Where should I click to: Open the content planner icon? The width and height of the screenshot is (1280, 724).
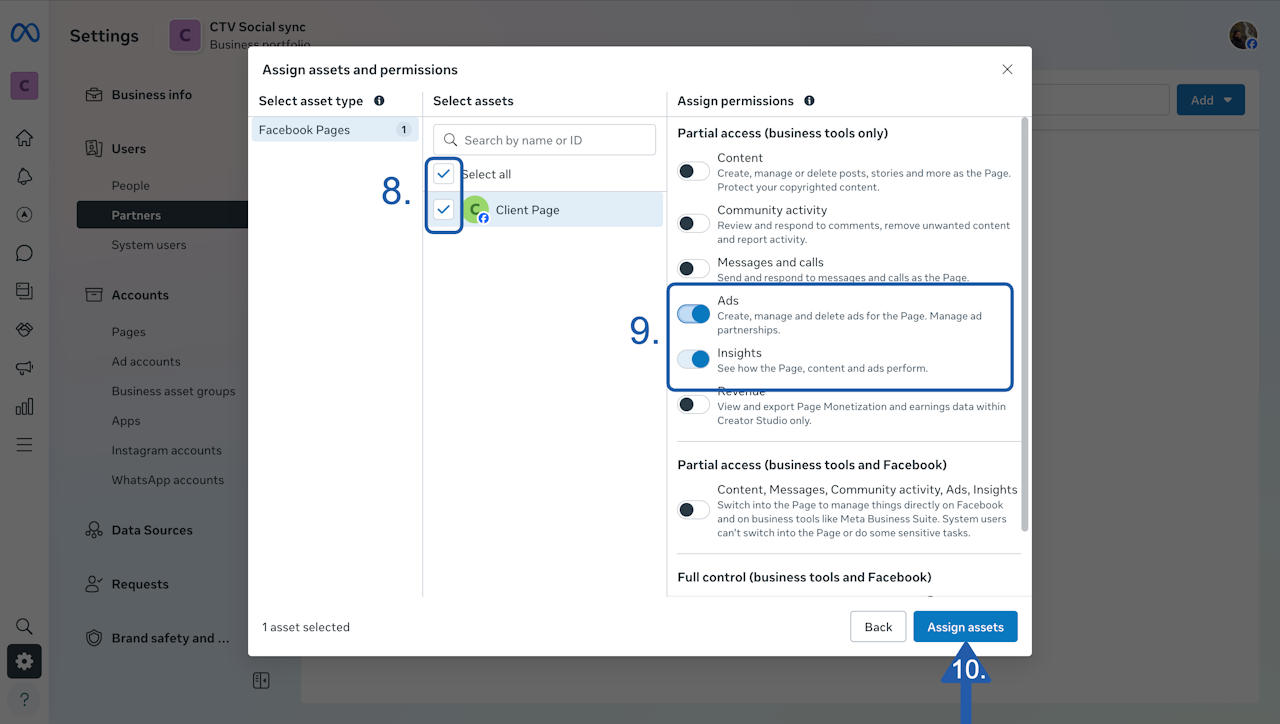(x=25, y=291)
